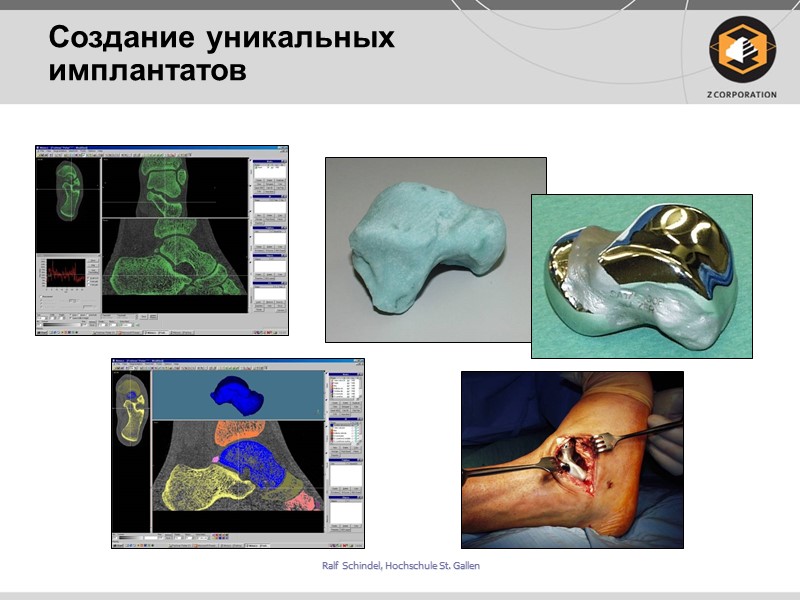
Task: Click the red histogram plot in the green scan screenshot
Action: click(65, 272)
